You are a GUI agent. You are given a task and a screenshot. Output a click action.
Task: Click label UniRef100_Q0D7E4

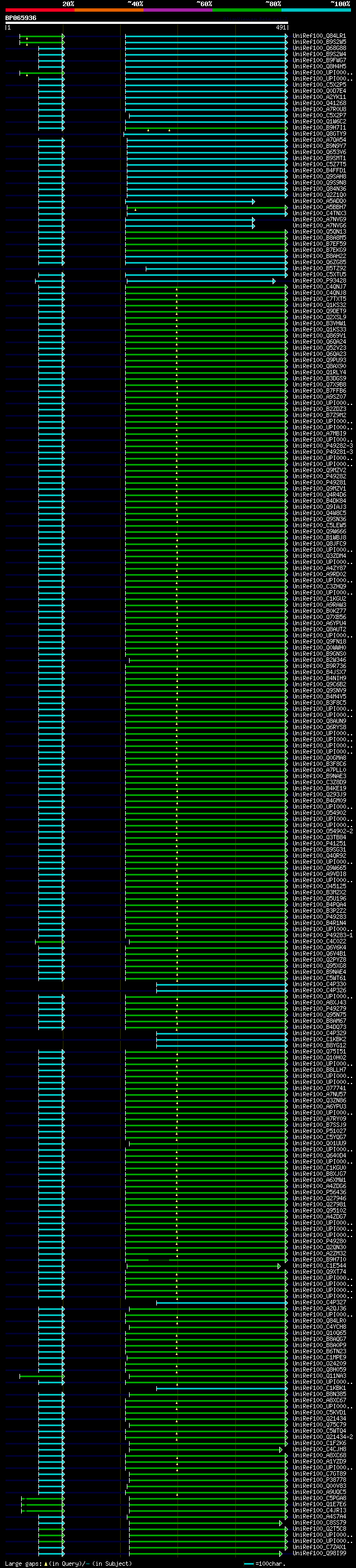(319, 91)
